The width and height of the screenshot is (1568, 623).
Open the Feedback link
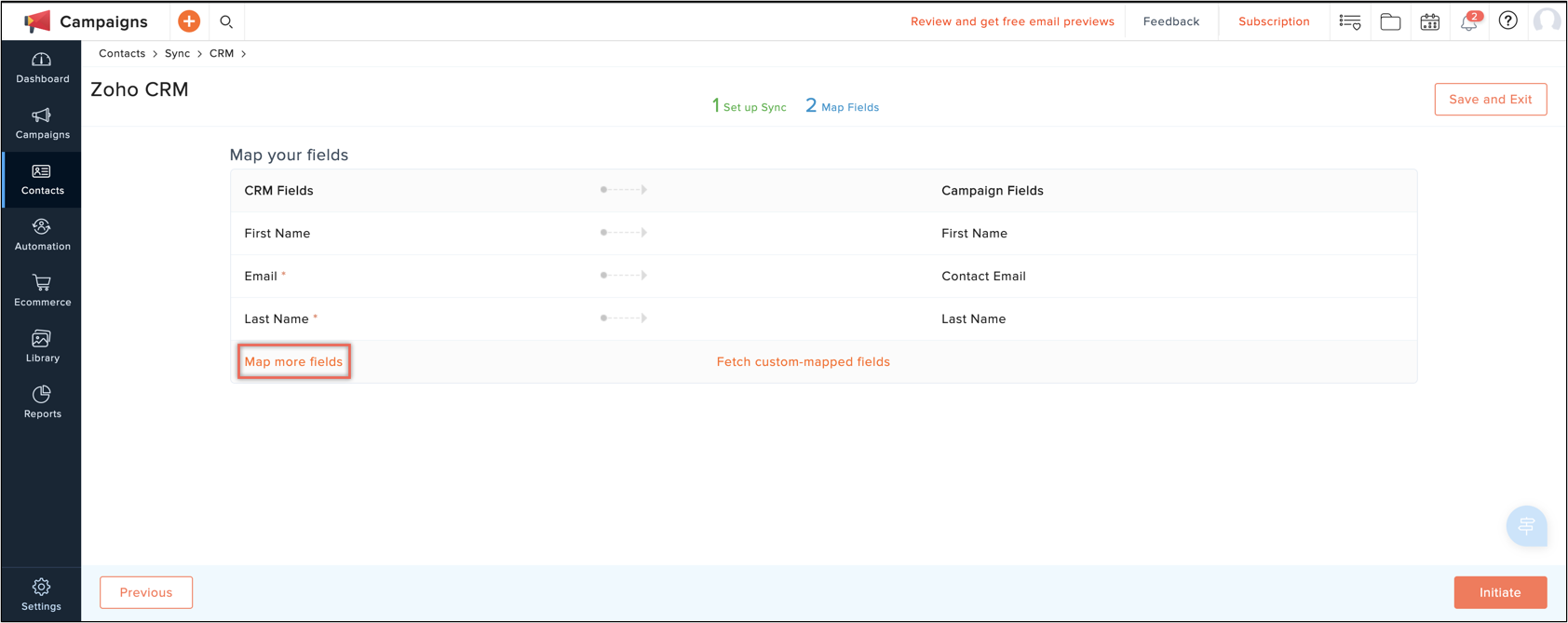click(x=1171, y=21)
